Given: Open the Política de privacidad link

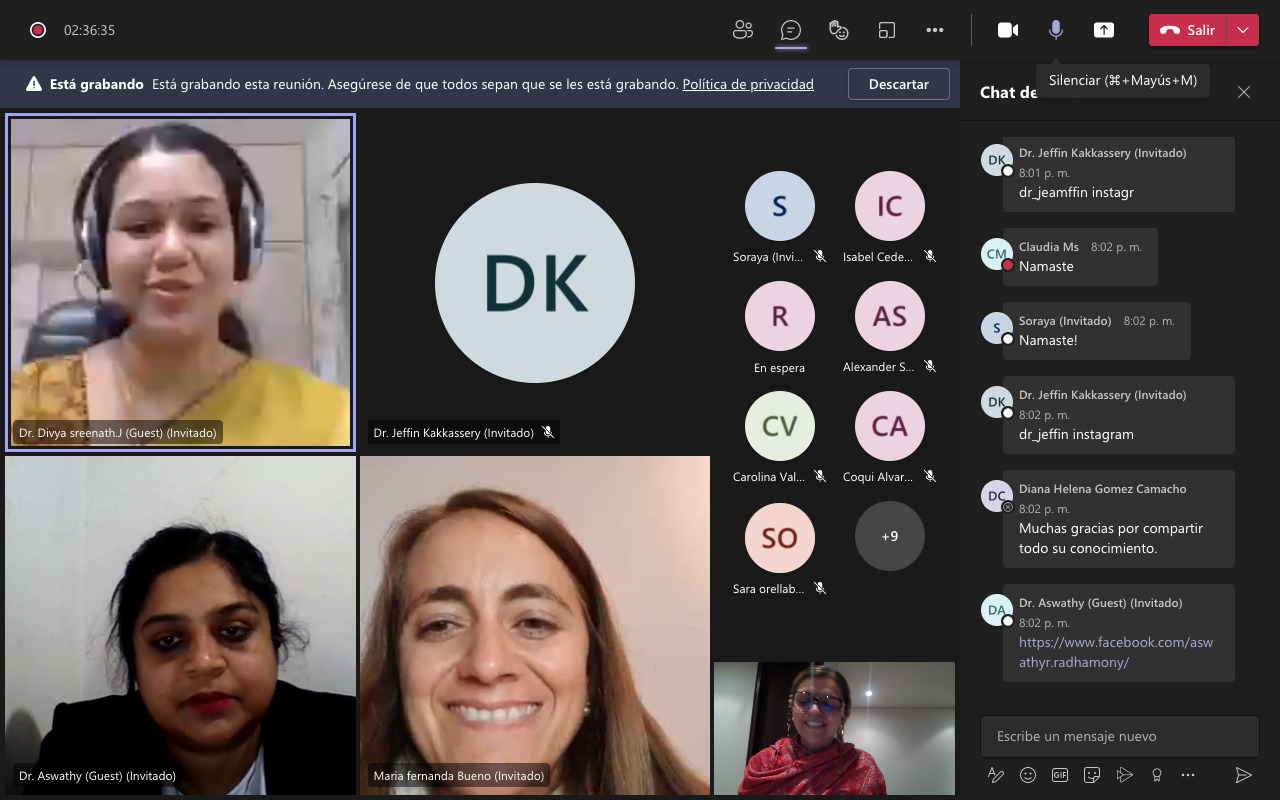Looking at the screenshot, I should (x=748, y=85).
